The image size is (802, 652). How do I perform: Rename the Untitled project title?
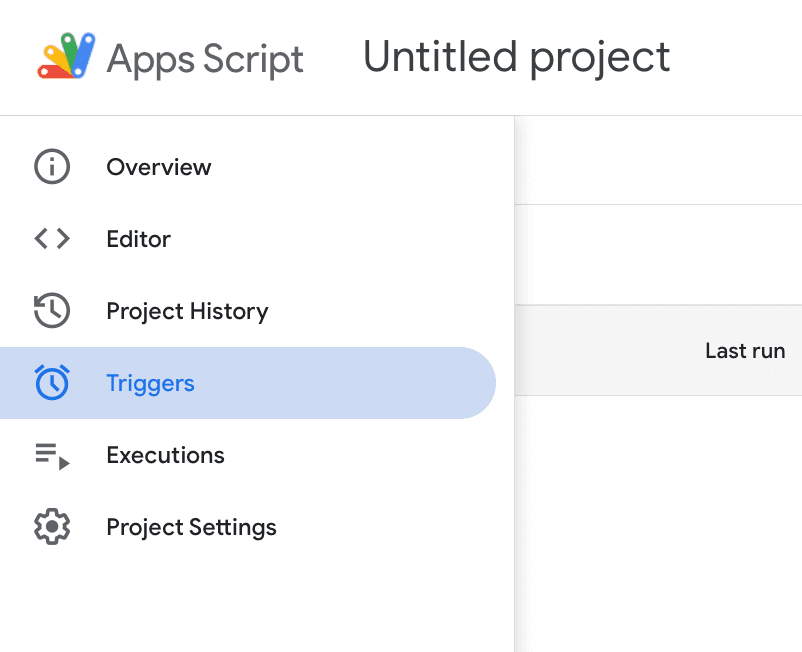[517, 57]
